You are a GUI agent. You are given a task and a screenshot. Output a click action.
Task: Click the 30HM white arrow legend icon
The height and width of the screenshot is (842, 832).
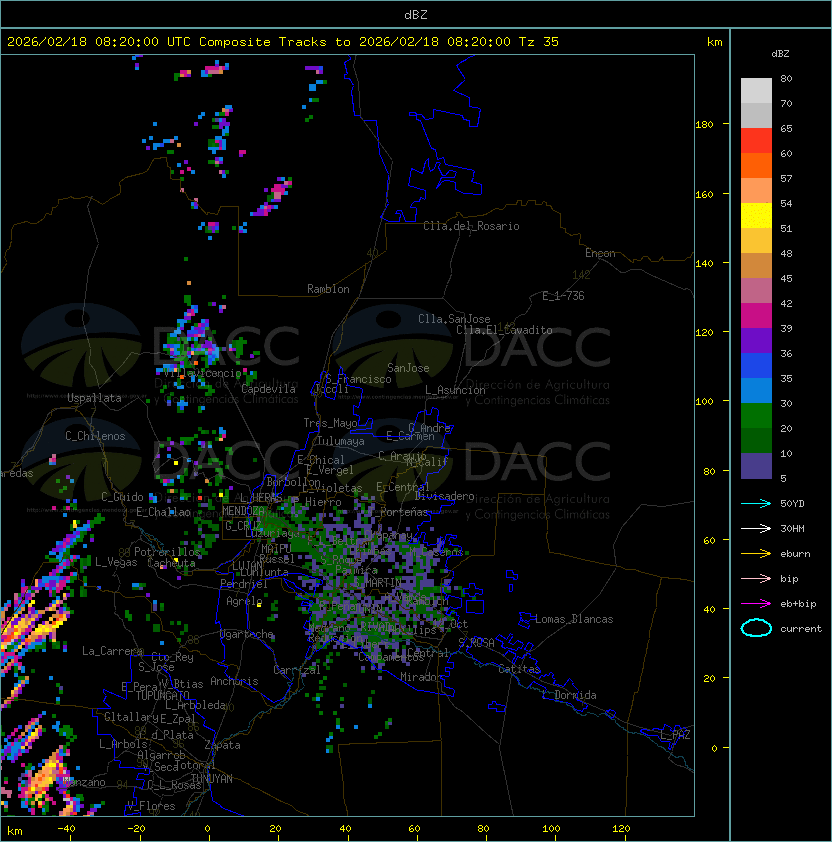coord(756,528)
